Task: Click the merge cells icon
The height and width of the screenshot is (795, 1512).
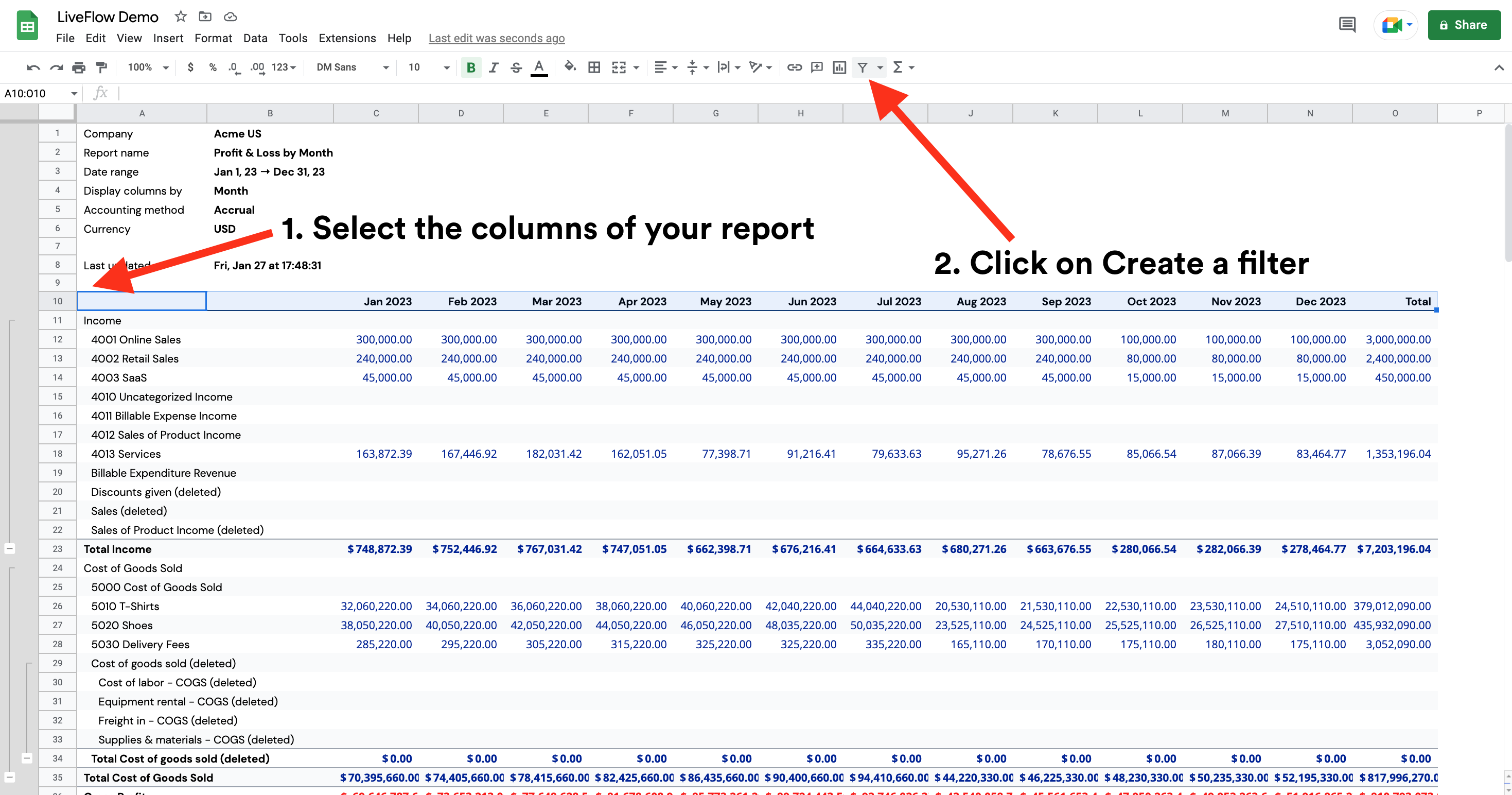Action: [x=619, y=67]
